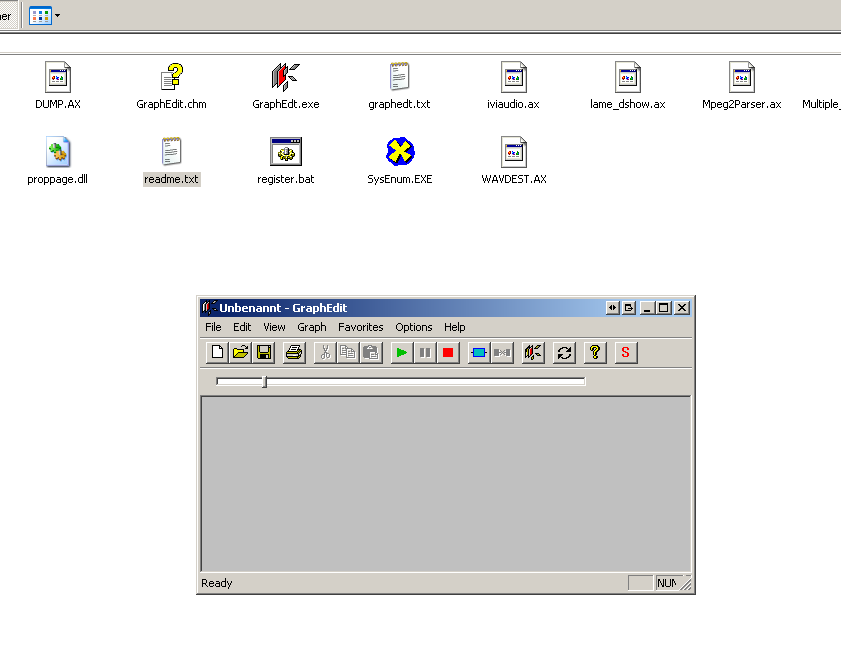Click the New graph toolbar icon
Screen dimensions: 841x664
pyautogui.click(x=217, y=352)
